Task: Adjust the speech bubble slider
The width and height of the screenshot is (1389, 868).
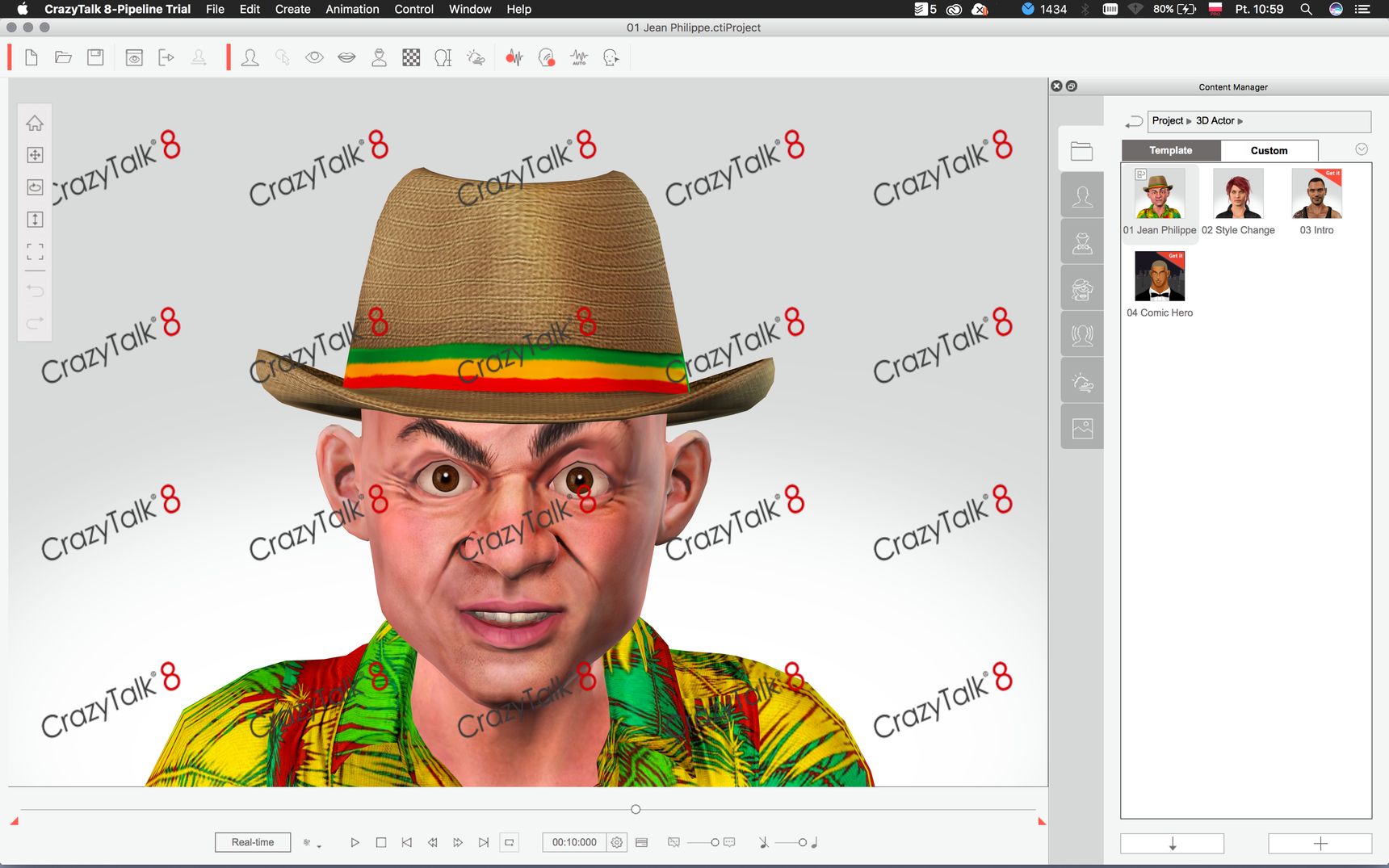Action: pos(715,842)
